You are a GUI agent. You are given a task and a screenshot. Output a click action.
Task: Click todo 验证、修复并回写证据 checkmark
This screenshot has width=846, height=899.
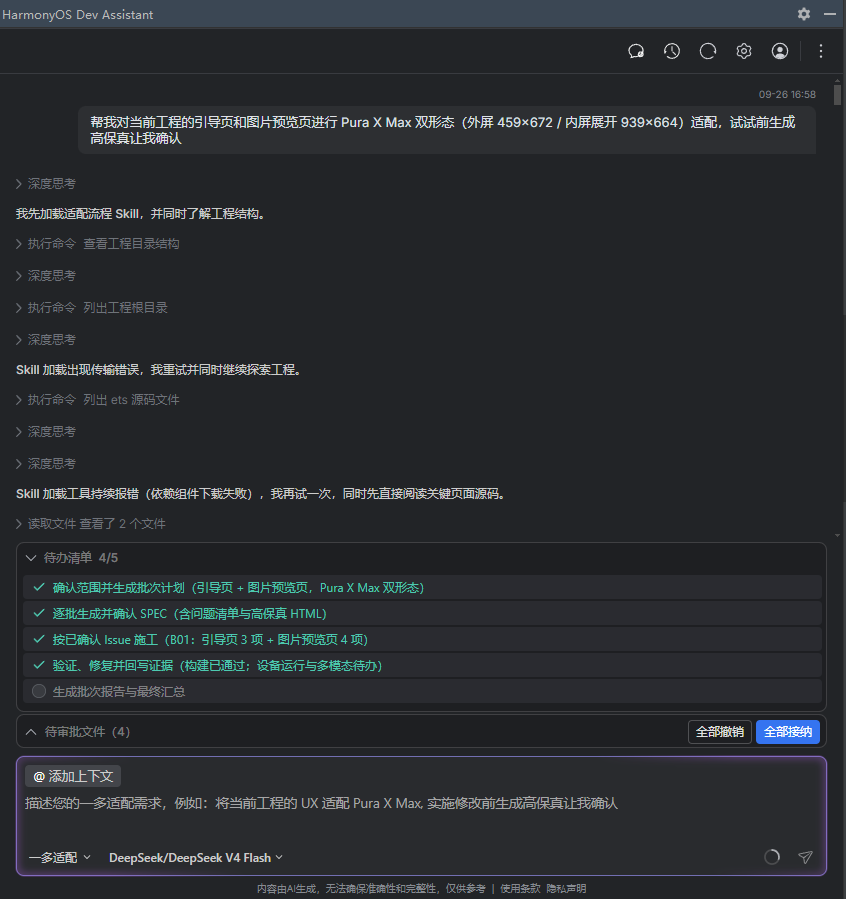[39, 666]
